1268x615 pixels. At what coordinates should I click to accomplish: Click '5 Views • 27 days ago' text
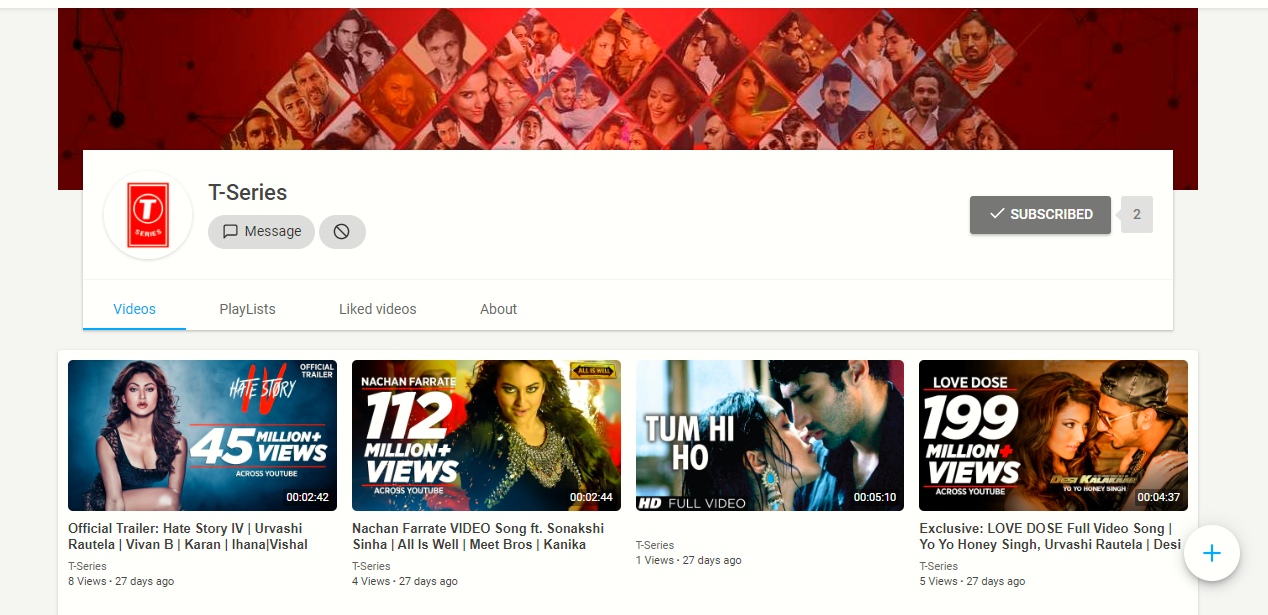click(972, 581)
